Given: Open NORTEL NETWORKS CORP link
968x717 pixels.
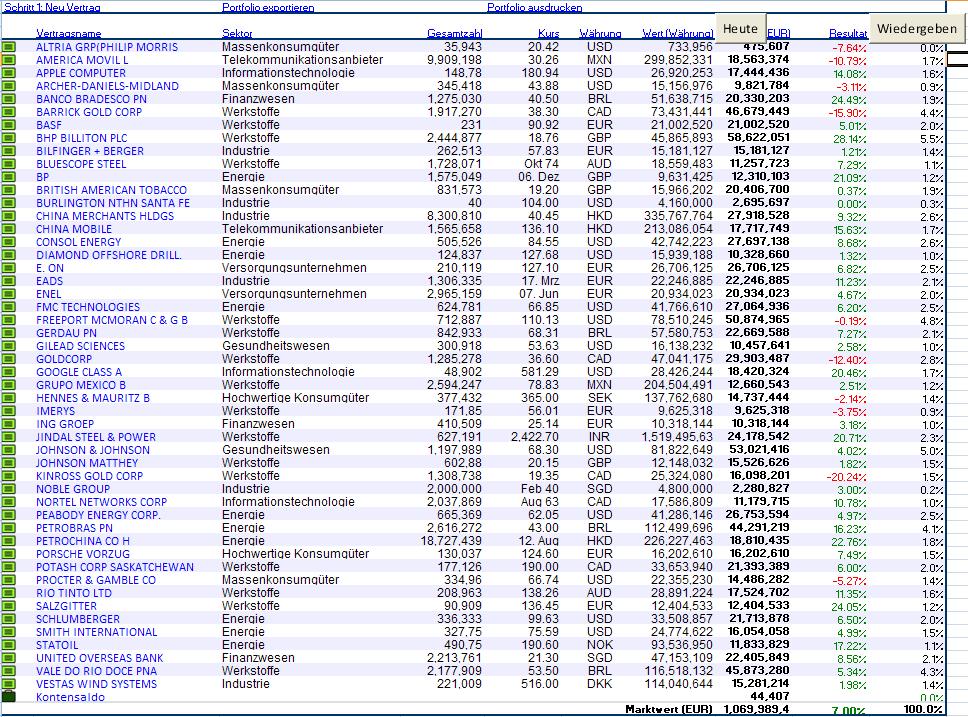Looking at the screenshot, I should (101, 501).
